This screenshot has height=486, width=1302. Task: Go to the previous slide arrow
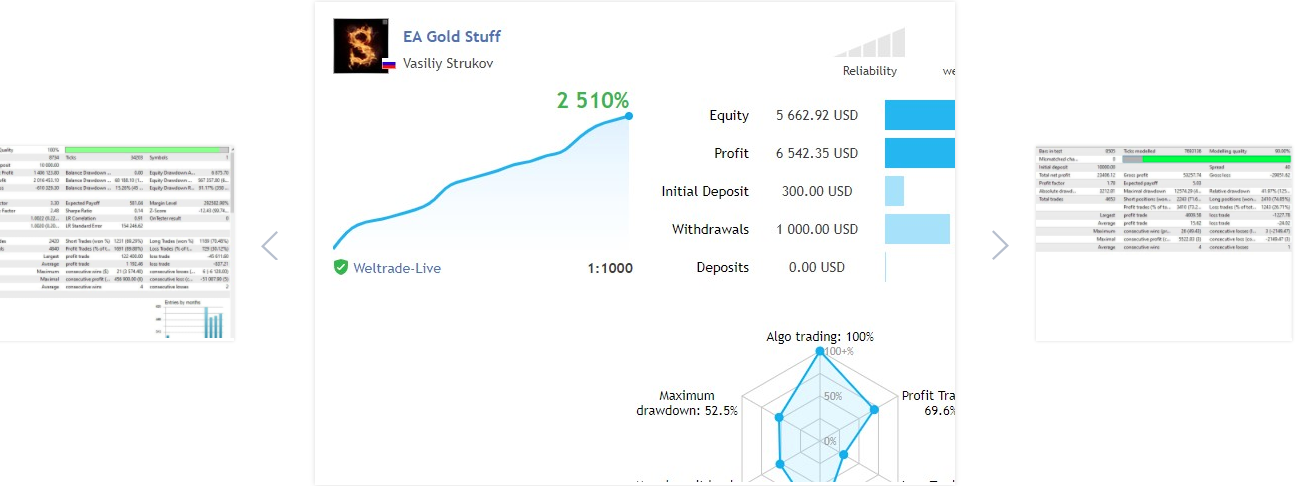(270, 245)
